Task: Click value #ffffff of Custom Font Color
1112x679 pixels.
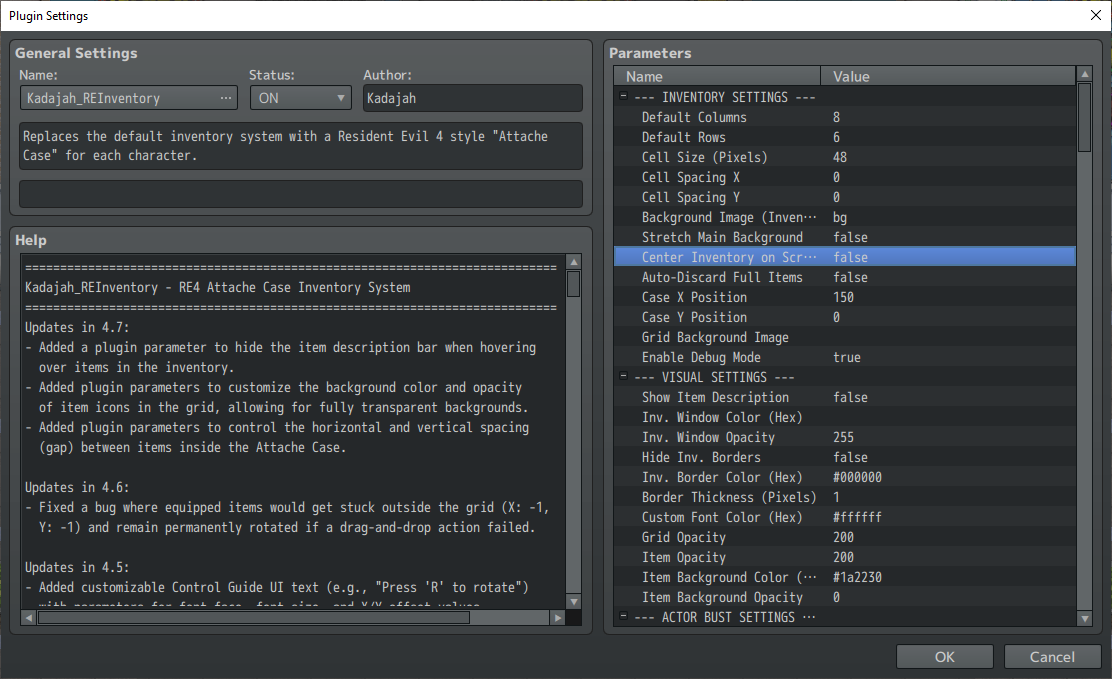Action: pos(857,517)
